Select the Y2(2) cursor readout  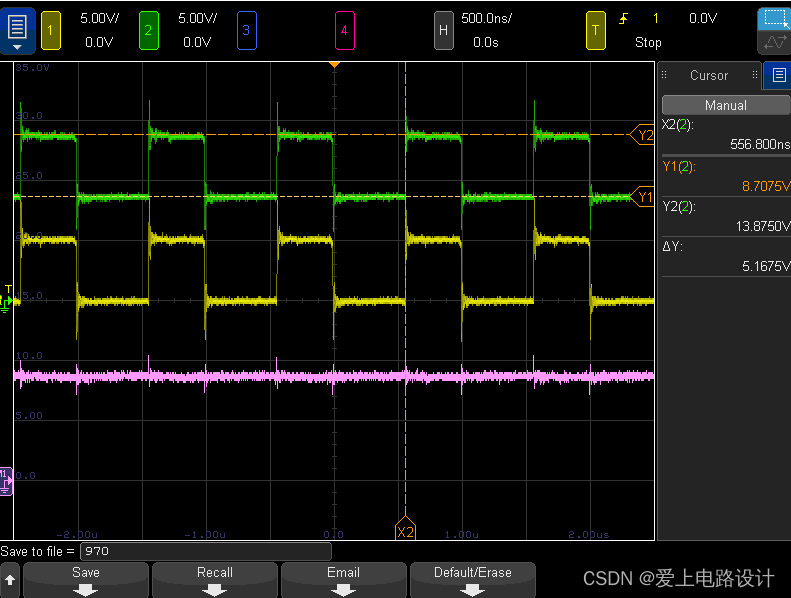pyautogui.click(x=725, y=216)
